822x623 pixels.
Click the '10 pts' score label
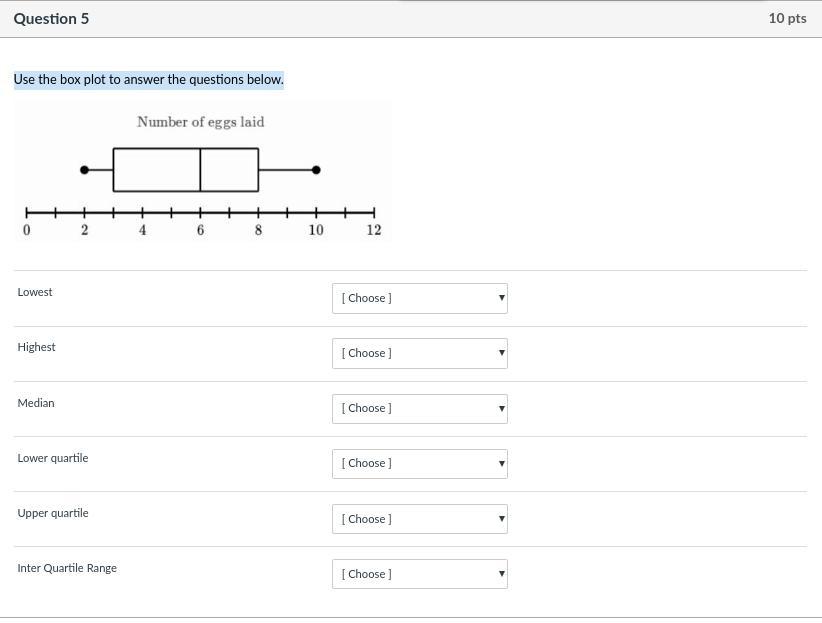[787, 18]
